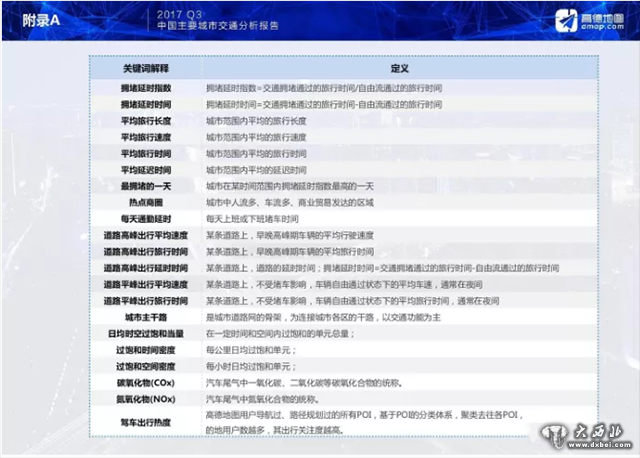
Task: Select the 驾车出行热度 keyword cell
Action: (146, 422)
